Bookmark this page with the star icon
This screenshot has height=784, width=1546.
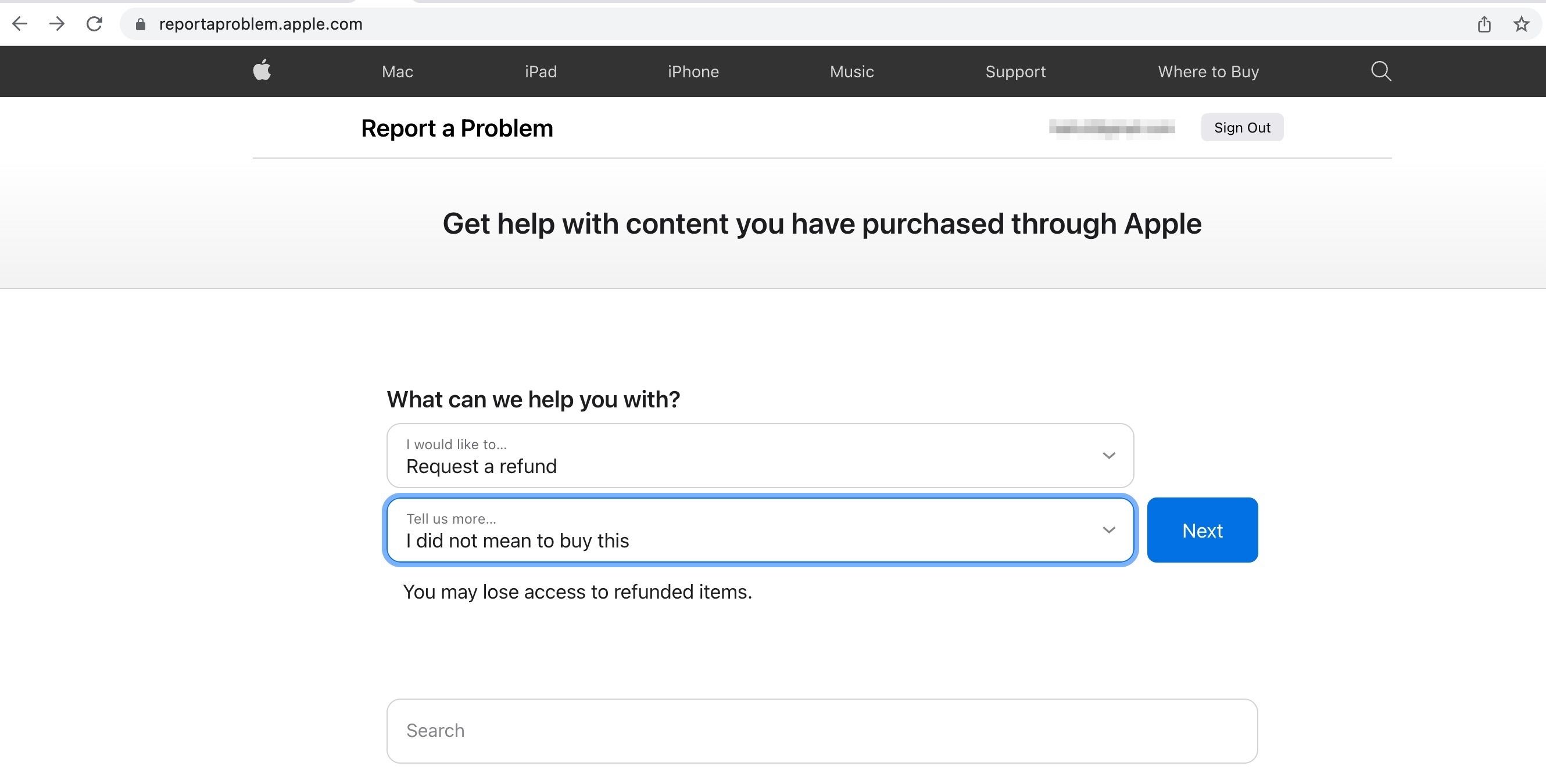(1521, 24)
